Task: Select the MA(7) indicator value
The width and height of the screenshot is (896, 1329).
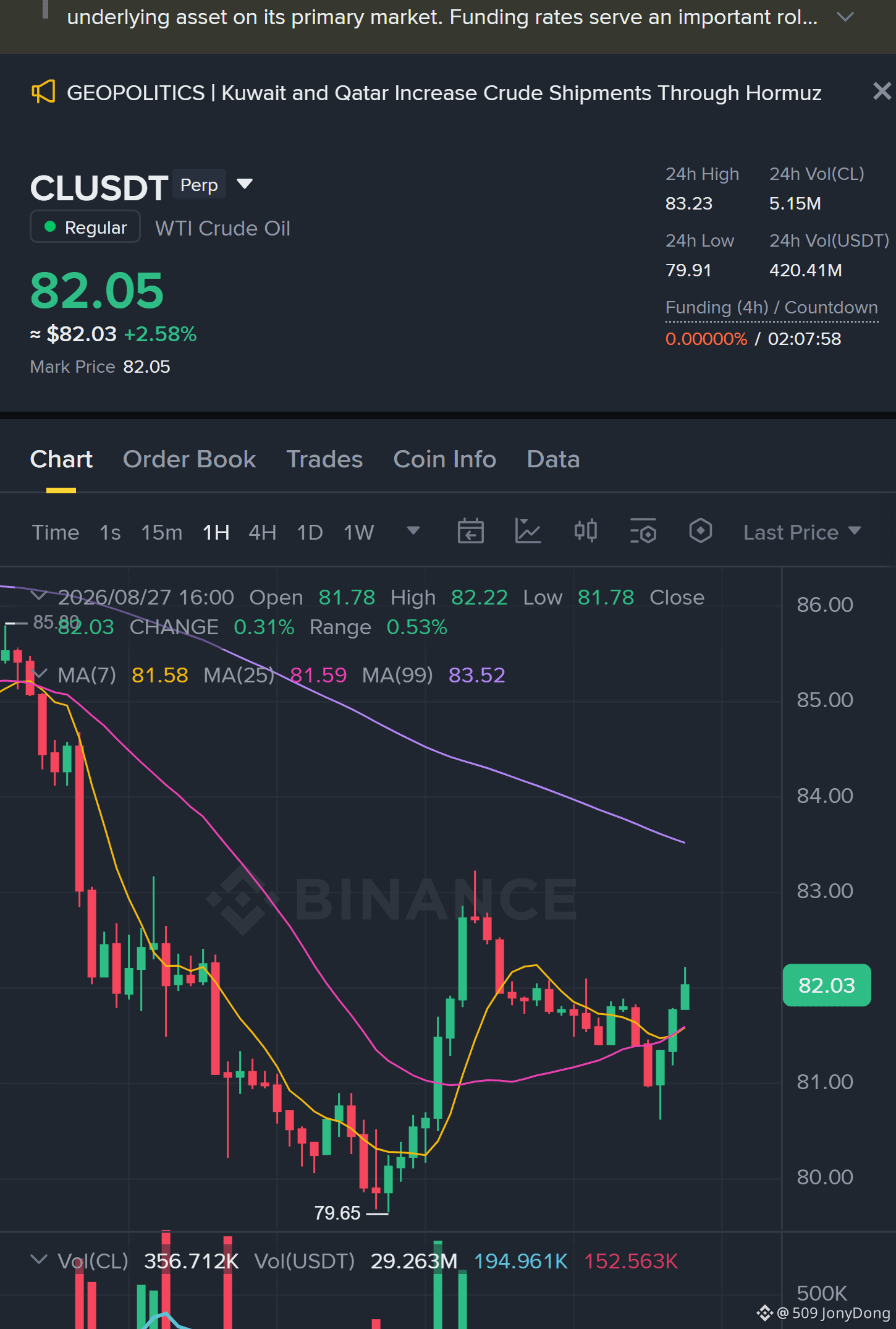Action: [x=160, y=675]
